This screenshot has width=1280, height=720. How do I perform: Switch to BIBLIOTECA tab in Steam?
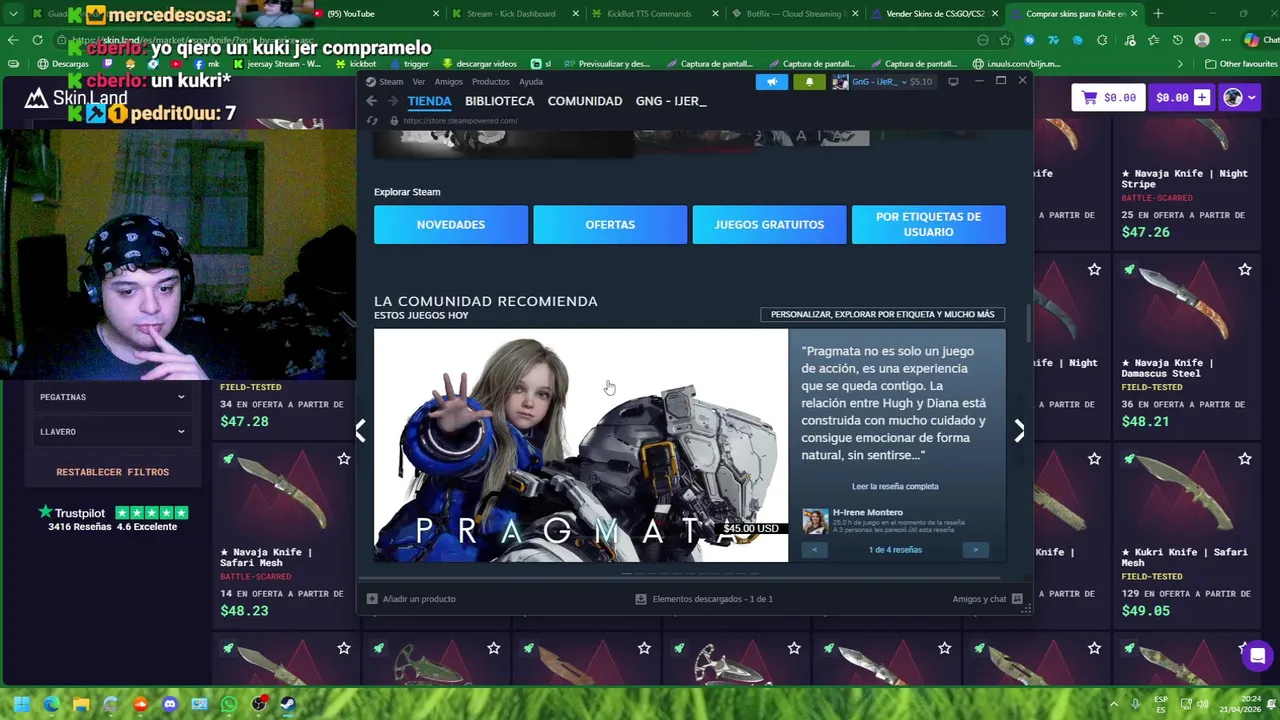pyautogui.click(x=499, y=101)
